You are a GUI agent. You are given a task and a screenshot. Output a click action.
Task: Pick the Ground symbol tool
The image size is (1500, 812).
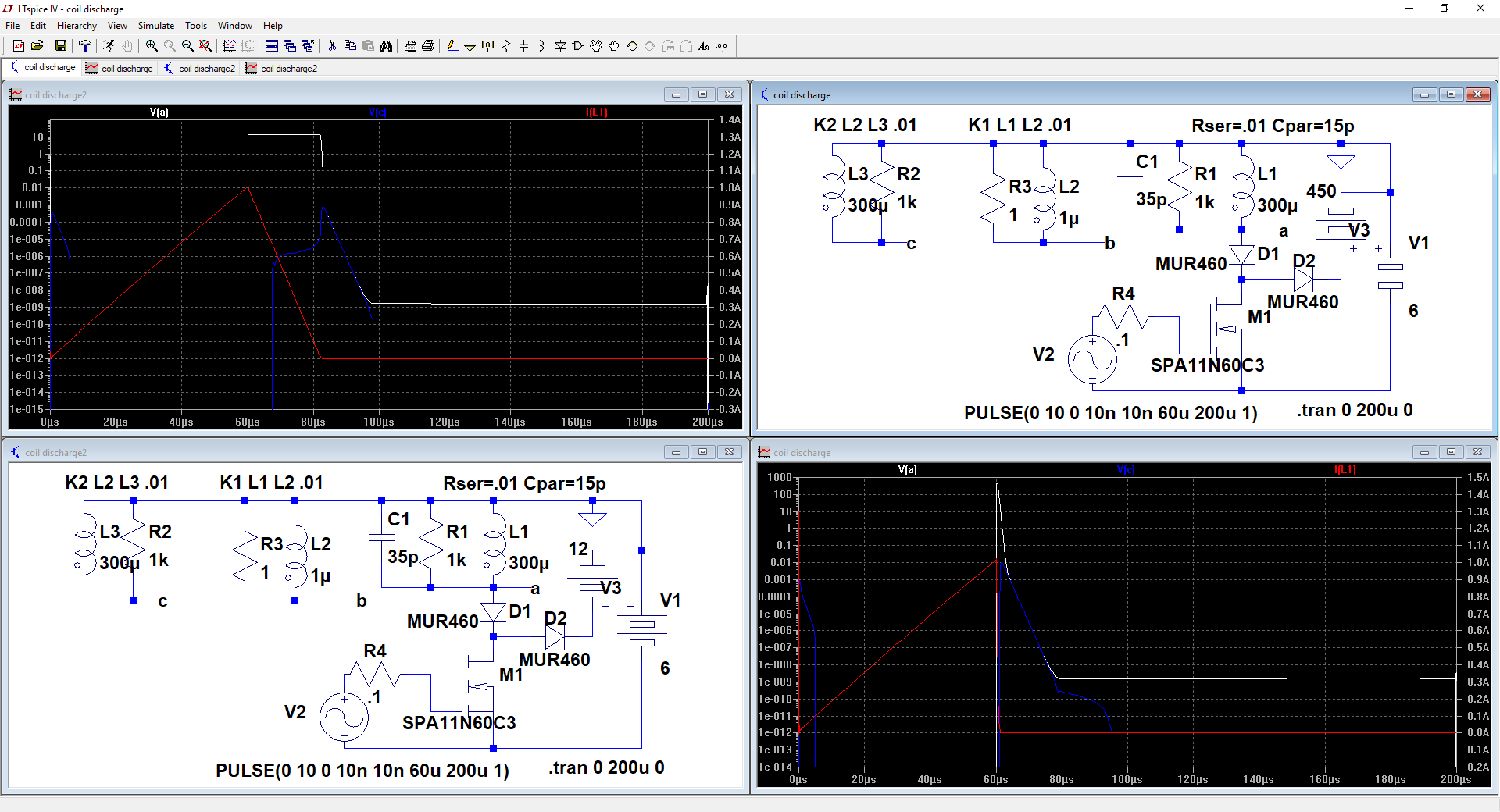tap(470, 46)
